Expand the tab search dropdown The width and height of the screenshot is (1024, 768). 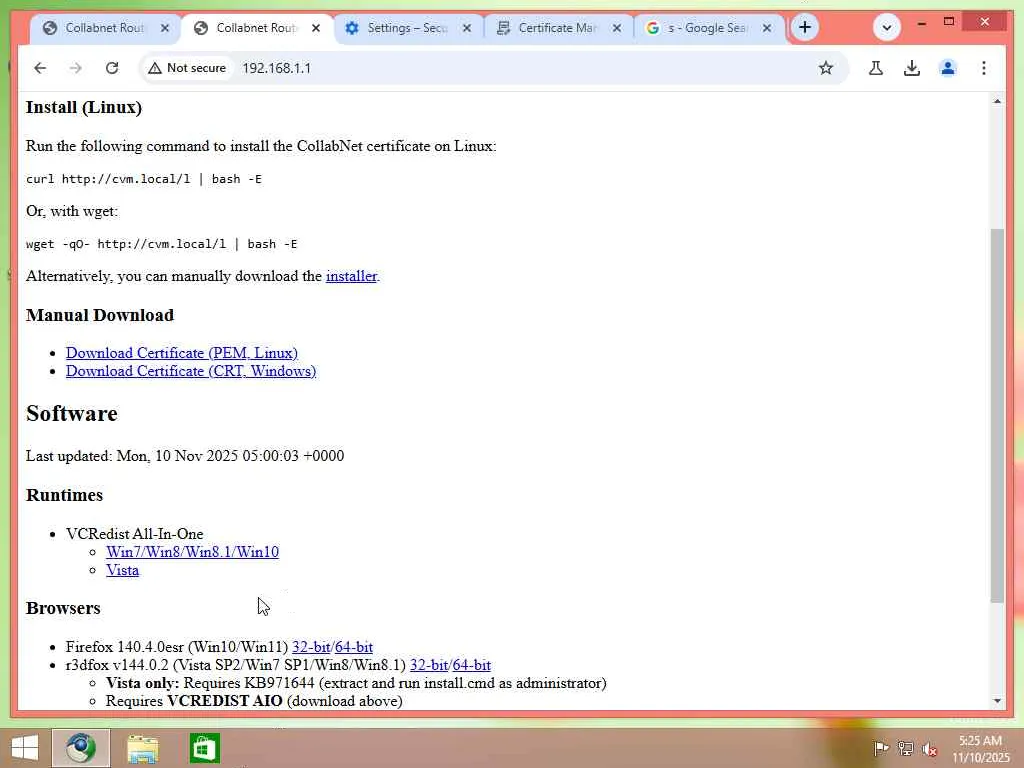[x=886, y=27]
